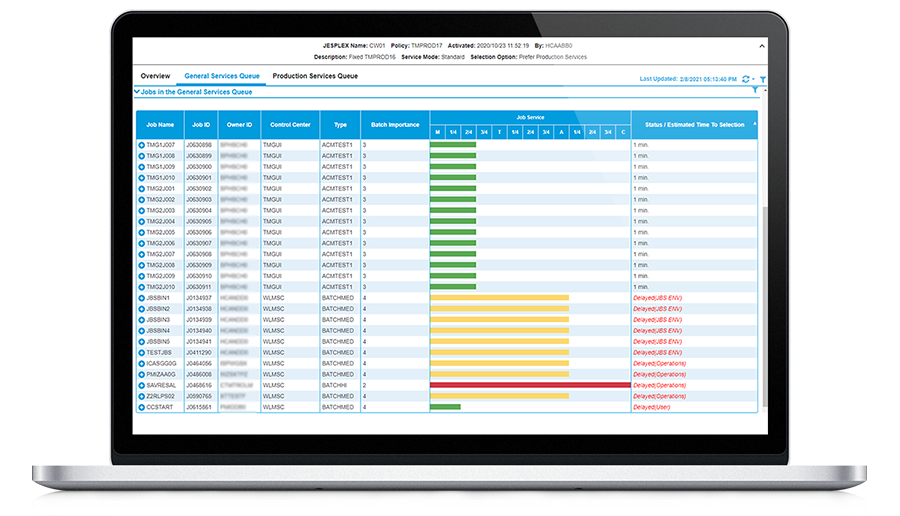Click the blue row icon for job JBSBIN1
Screen dimensions: 900x516
142,298
